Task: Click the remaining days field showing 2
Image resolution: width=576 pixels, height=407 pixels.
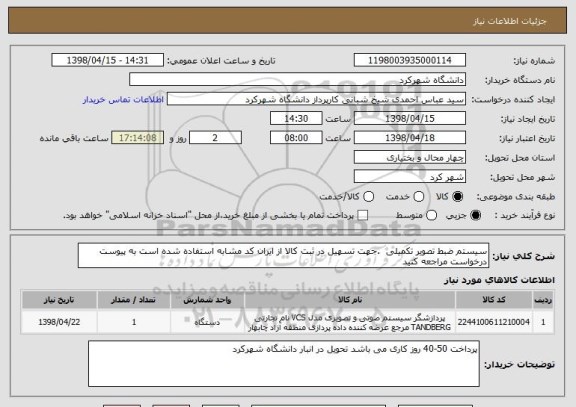Action: [x=215, y=138]
